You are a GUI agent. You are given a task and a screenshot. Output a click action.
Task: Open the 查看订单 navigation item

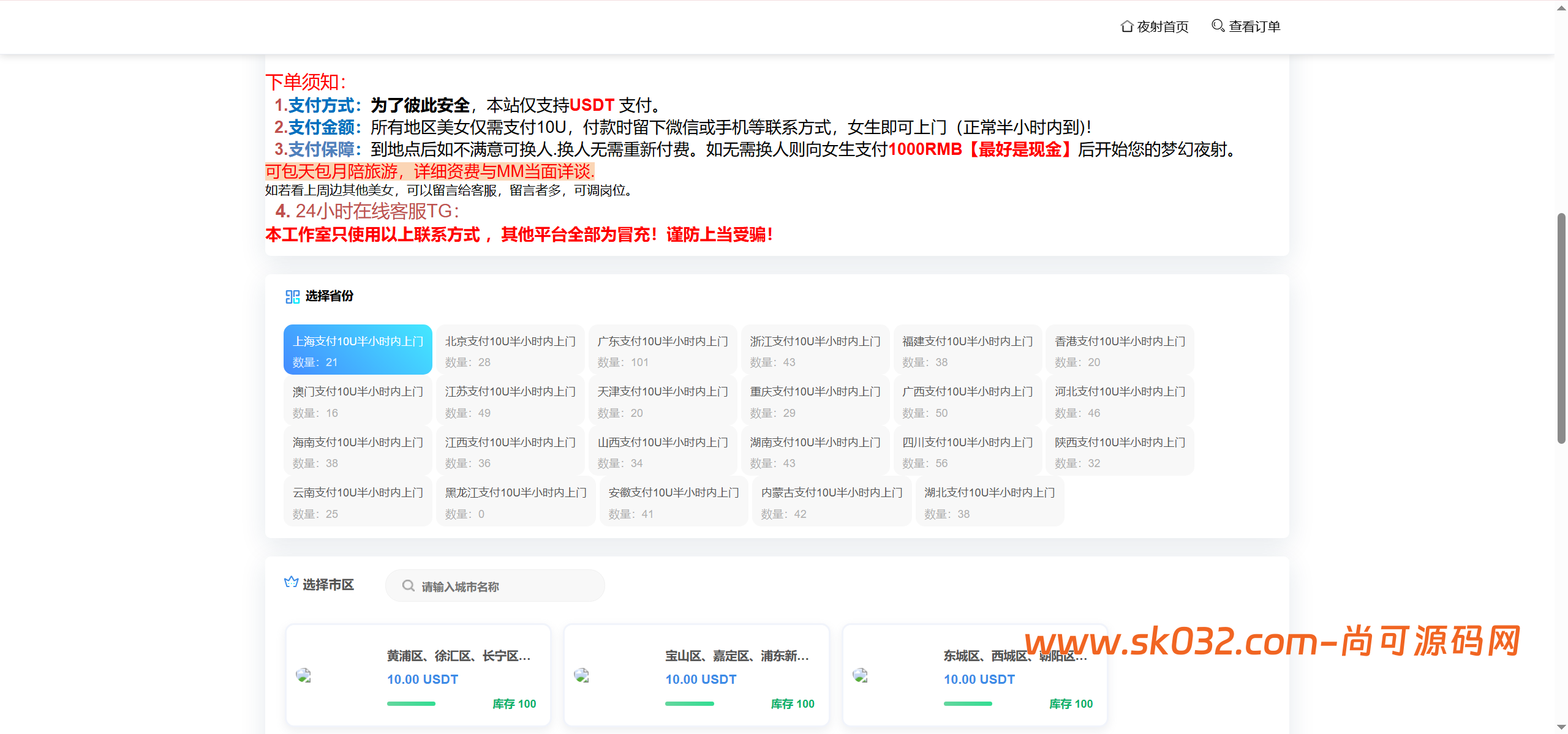[x=1253, y=26]
